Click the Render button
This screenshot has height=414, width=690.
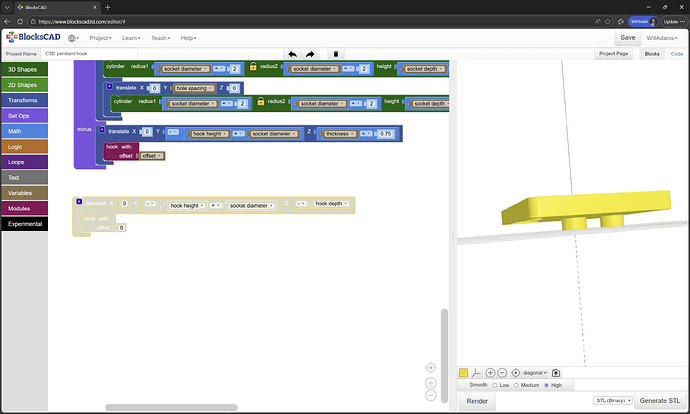pyautogui.click(x=477, y=401)
